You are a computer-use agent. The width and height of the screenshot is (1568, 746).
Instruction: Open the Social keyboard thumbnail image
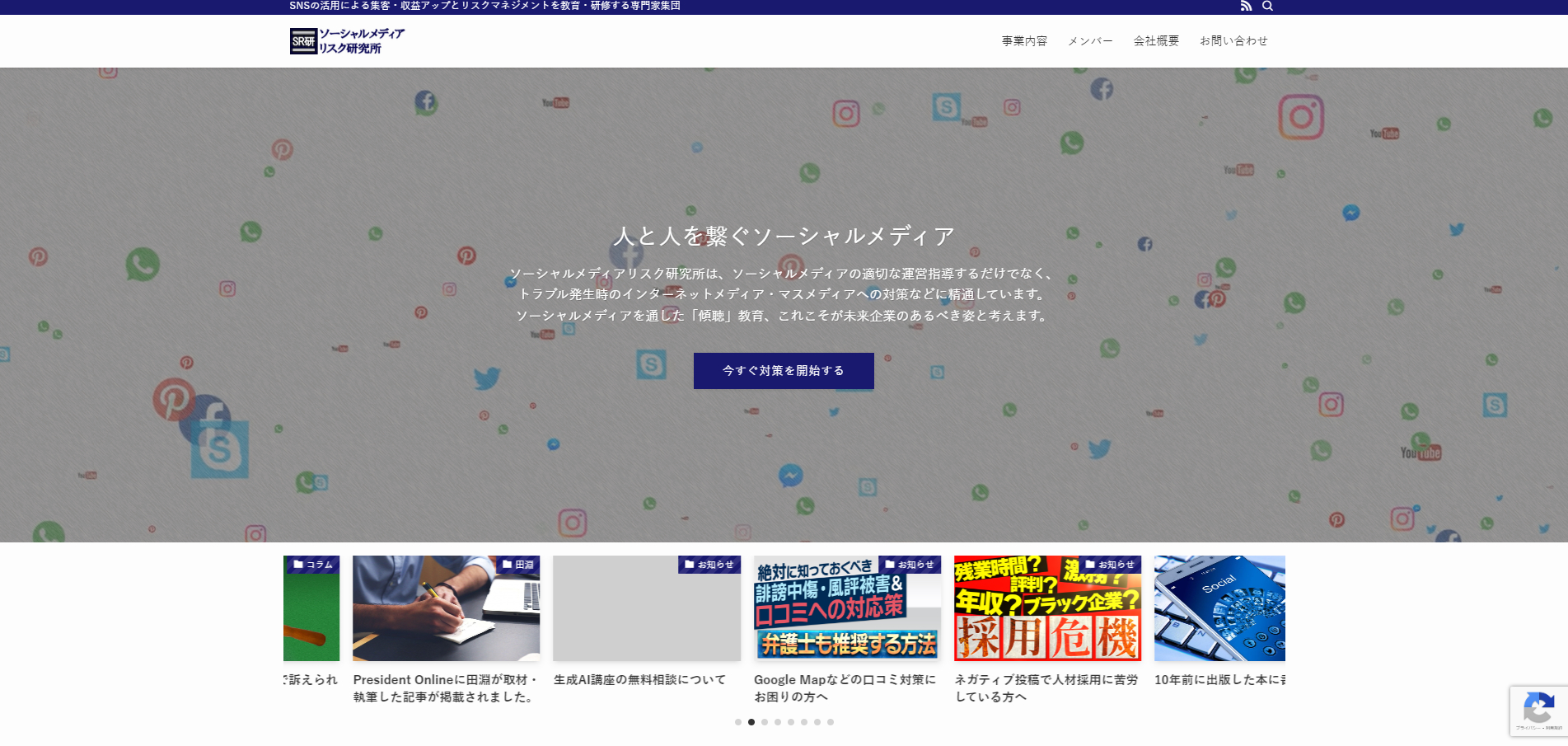pos(1219,608)
